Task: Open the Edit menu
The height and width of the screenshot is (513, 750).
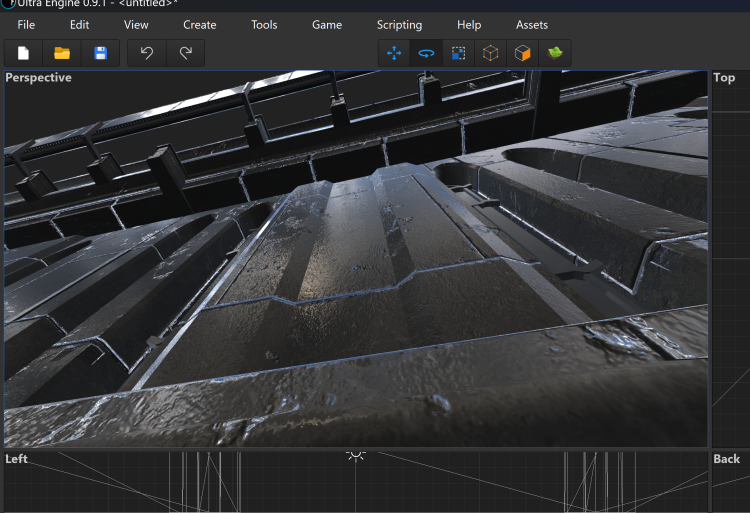Action: tap(79, 24)
